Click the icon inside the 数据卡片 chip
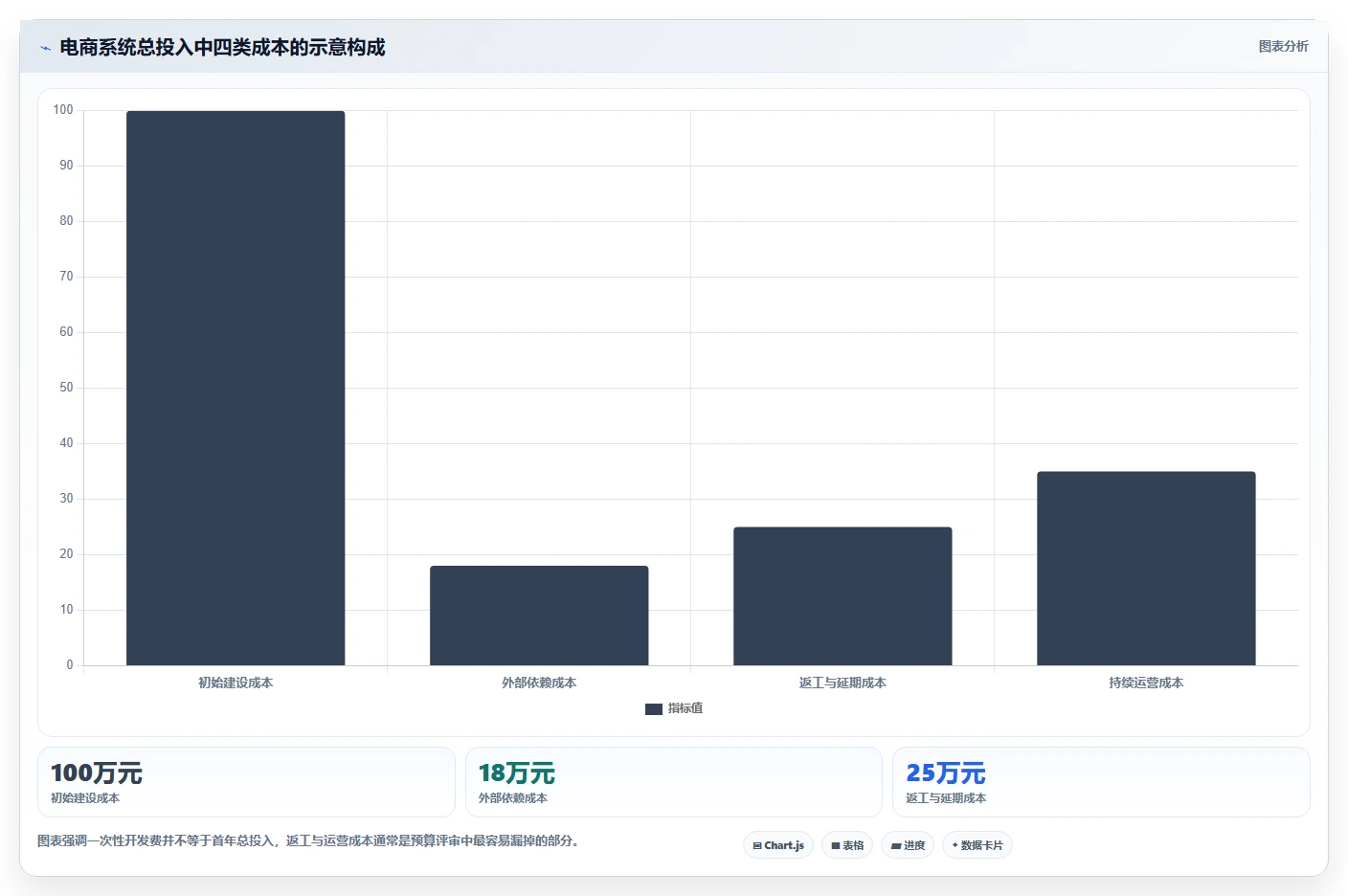The width and height of the screenshot is (1348, 896). [955, 845]
